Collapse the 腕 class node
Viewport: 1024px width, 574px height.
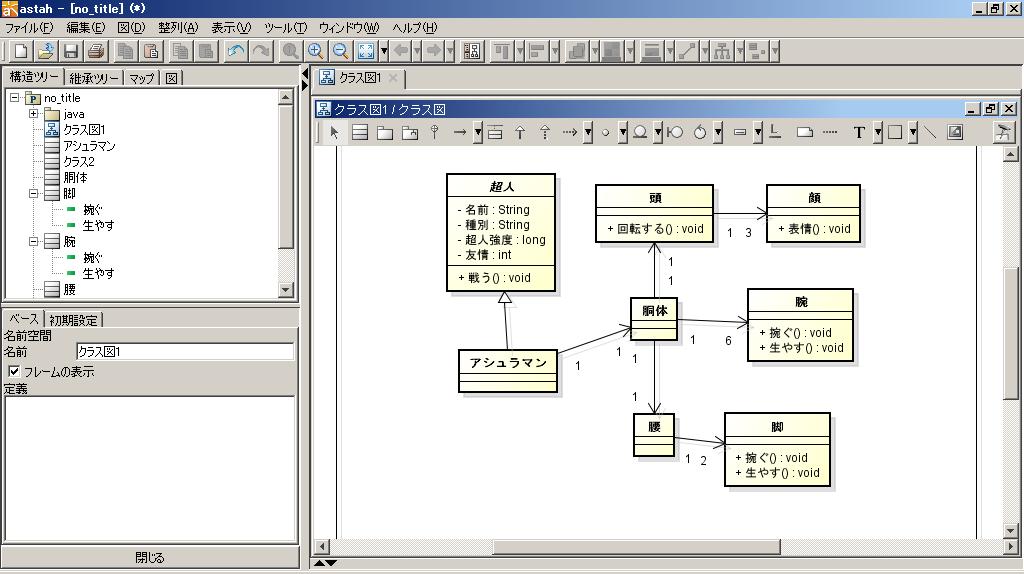33,242
